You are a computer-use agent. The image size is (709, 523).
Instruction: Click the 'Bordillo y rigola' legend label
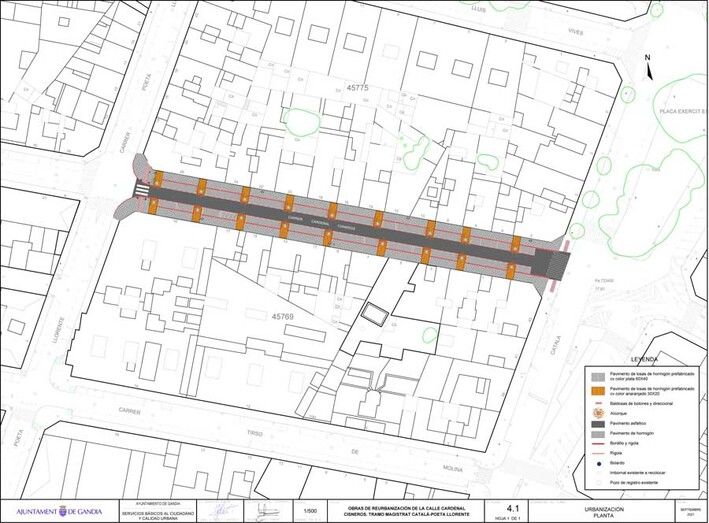[626, 443]
